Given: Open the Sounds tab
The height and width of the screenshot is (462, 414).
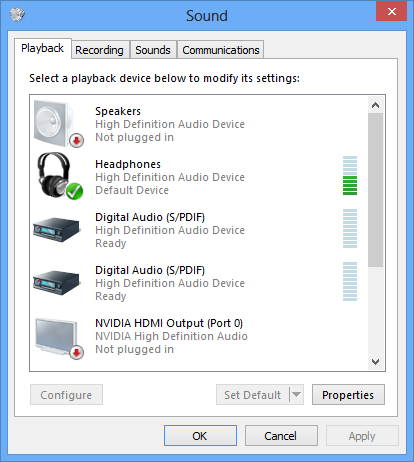Looking at the screenshot, I should (x=153, y=50).
